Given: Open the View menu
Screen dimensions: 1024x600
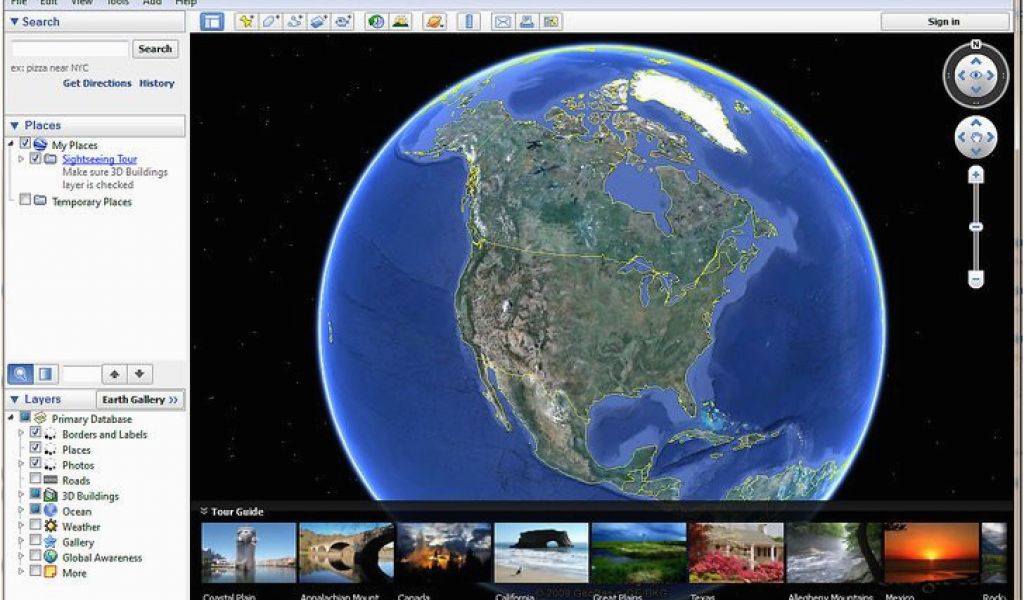Looking at the screenshot, I should click(82, 3).
